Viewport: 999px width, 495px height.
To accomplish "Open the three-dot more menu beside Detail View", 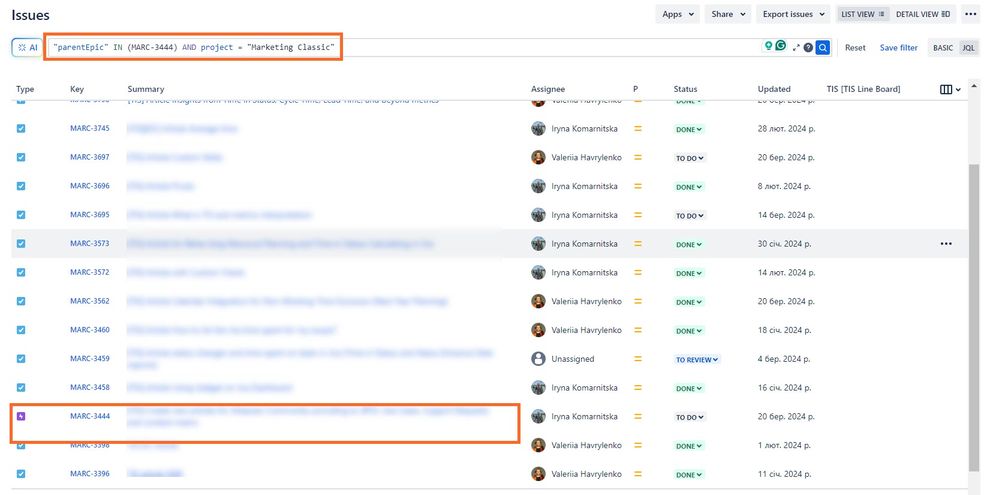I will click(970, 14).
